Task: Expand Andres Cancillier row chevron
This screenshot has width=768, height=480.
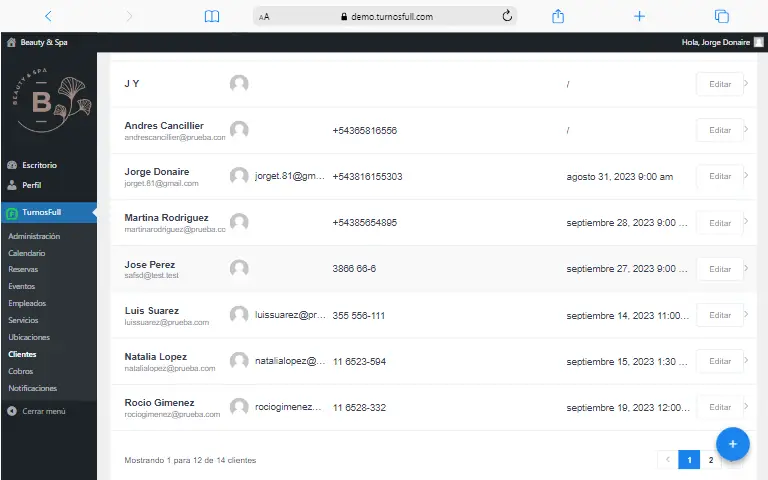Action: pyautogui.click(x=746, y=130)
